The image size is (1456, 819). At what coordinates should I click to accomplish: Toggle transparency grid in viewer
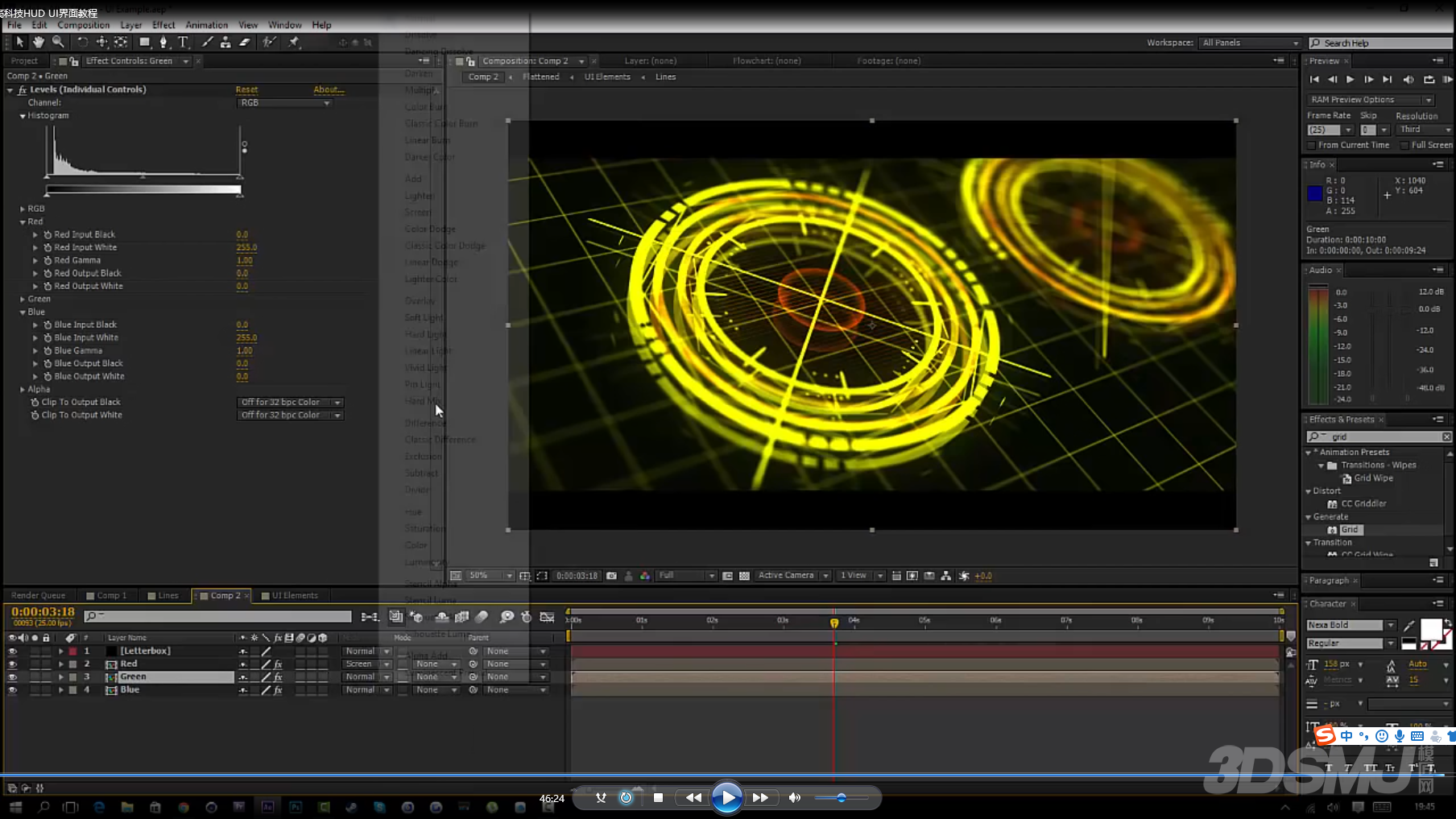click(x=744, y=576)
